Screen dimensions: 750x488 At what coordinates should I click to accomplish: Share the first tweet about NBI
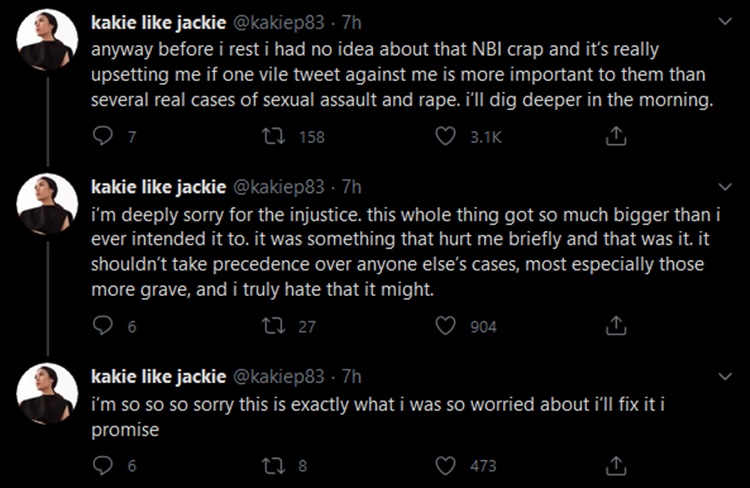616,136
